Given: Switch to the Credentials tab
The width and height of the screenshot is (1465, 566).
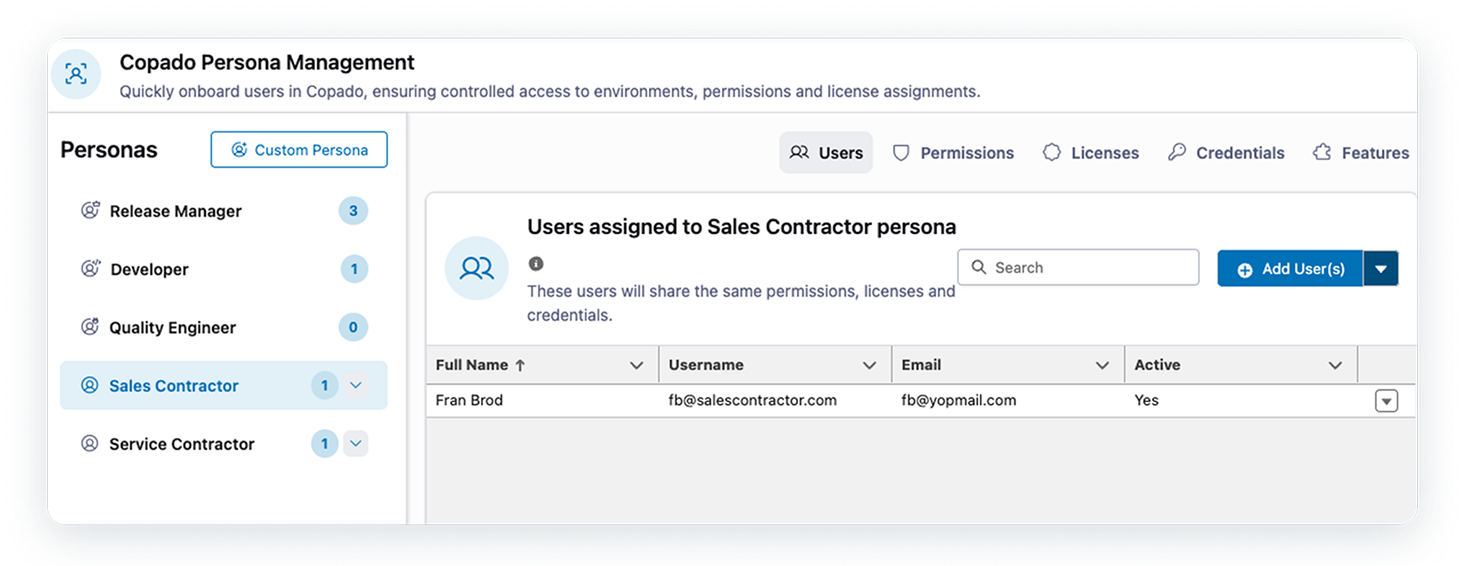Looking at the screenshot, I should (x=1226, y=153).
